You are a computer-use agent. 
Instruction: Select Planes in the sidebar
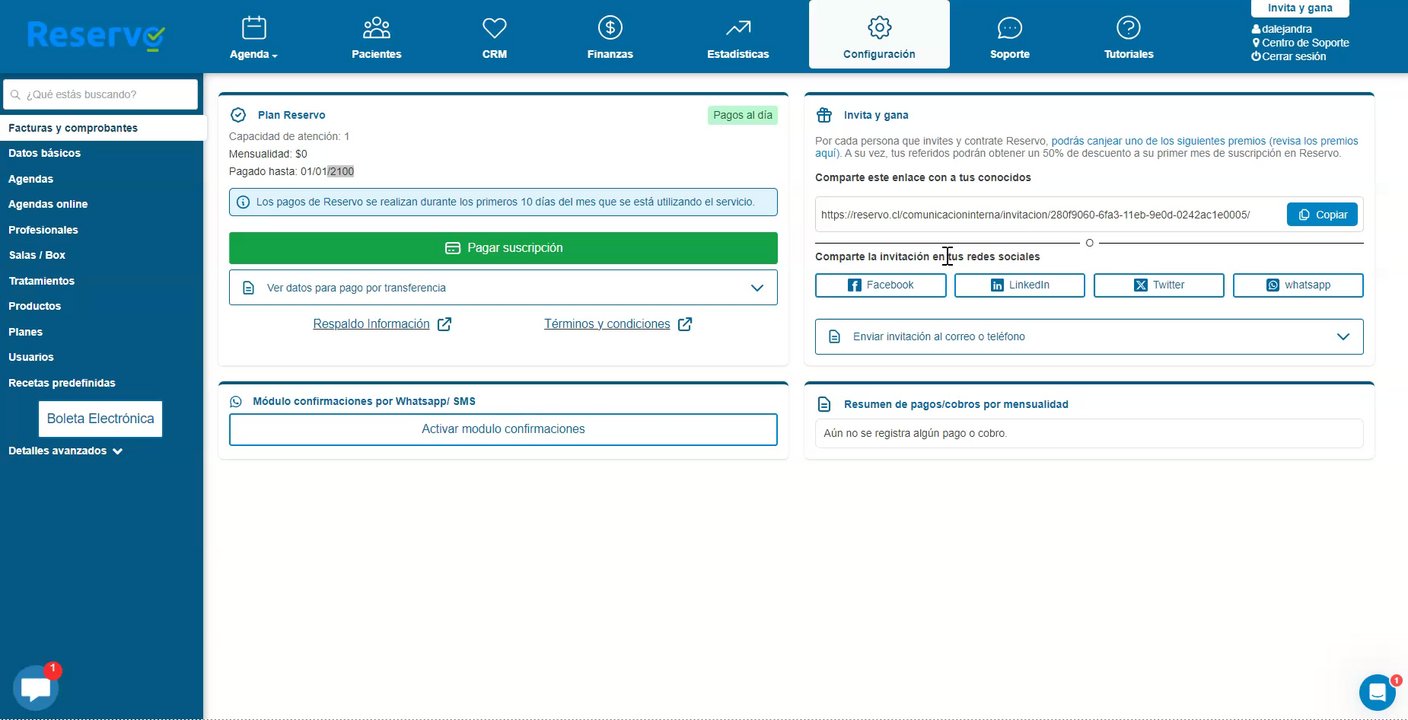point(25,332)
